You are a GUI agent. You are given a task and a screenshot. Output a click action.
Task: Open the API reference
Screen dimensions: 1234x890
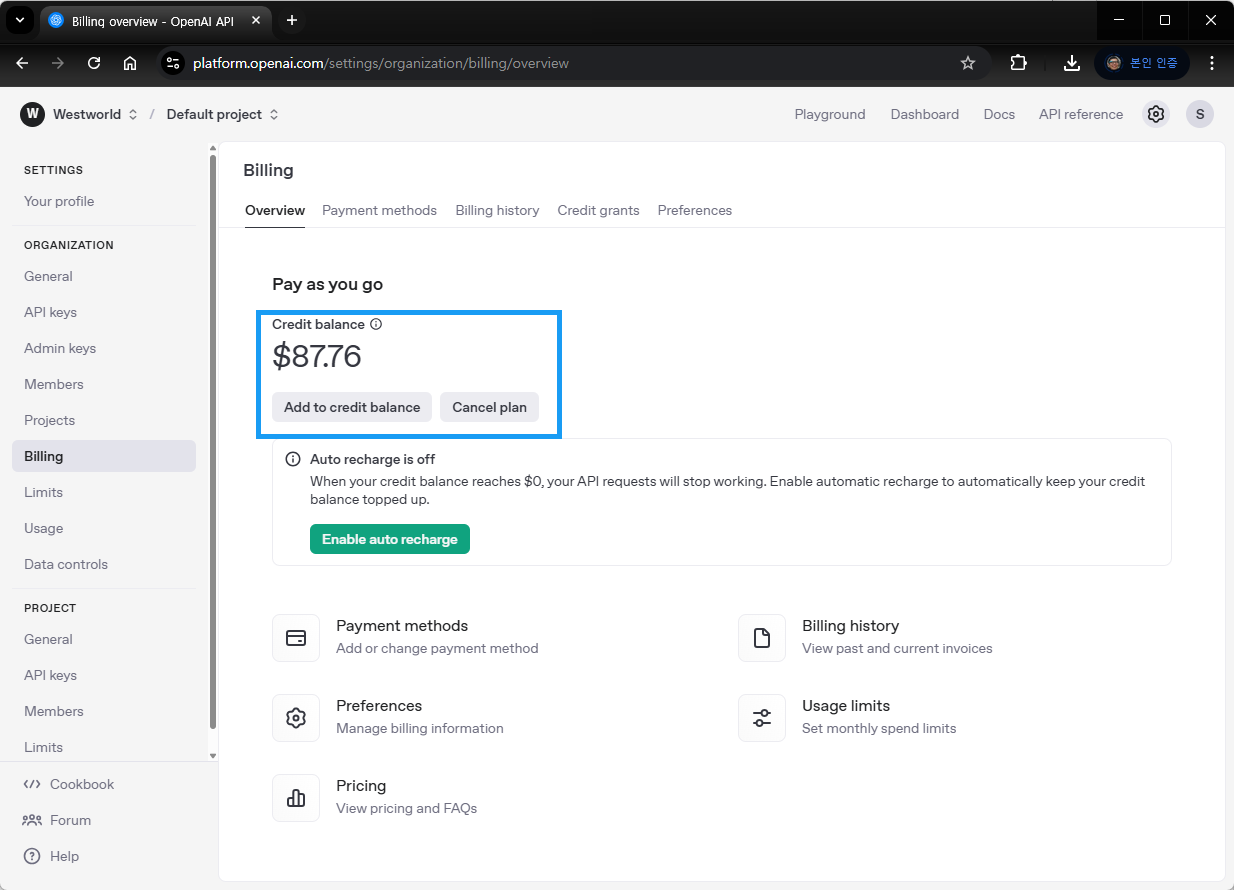[x=1081, y=114]
